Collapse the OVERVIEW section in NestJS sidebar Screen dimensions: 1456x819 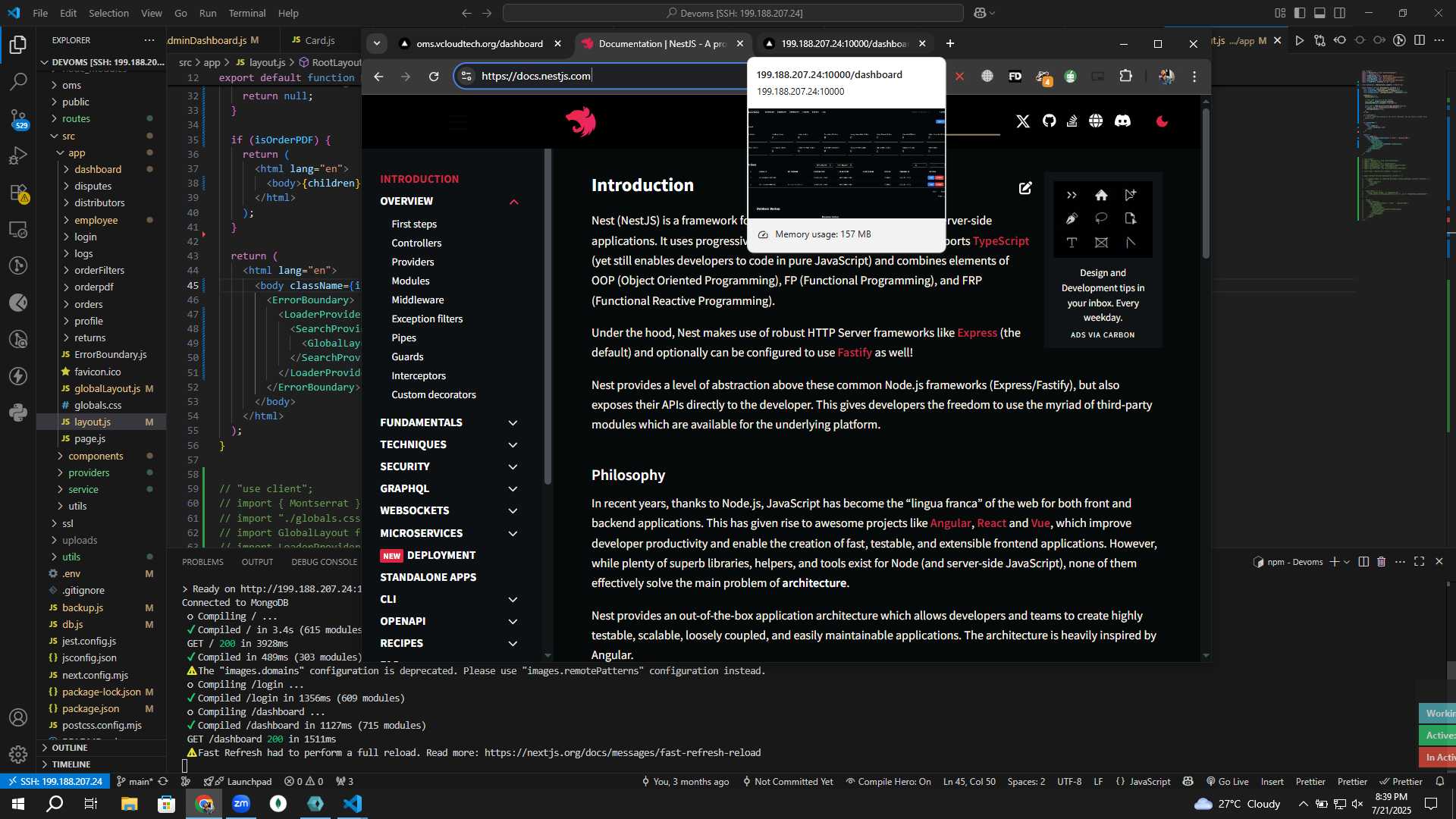513,202
